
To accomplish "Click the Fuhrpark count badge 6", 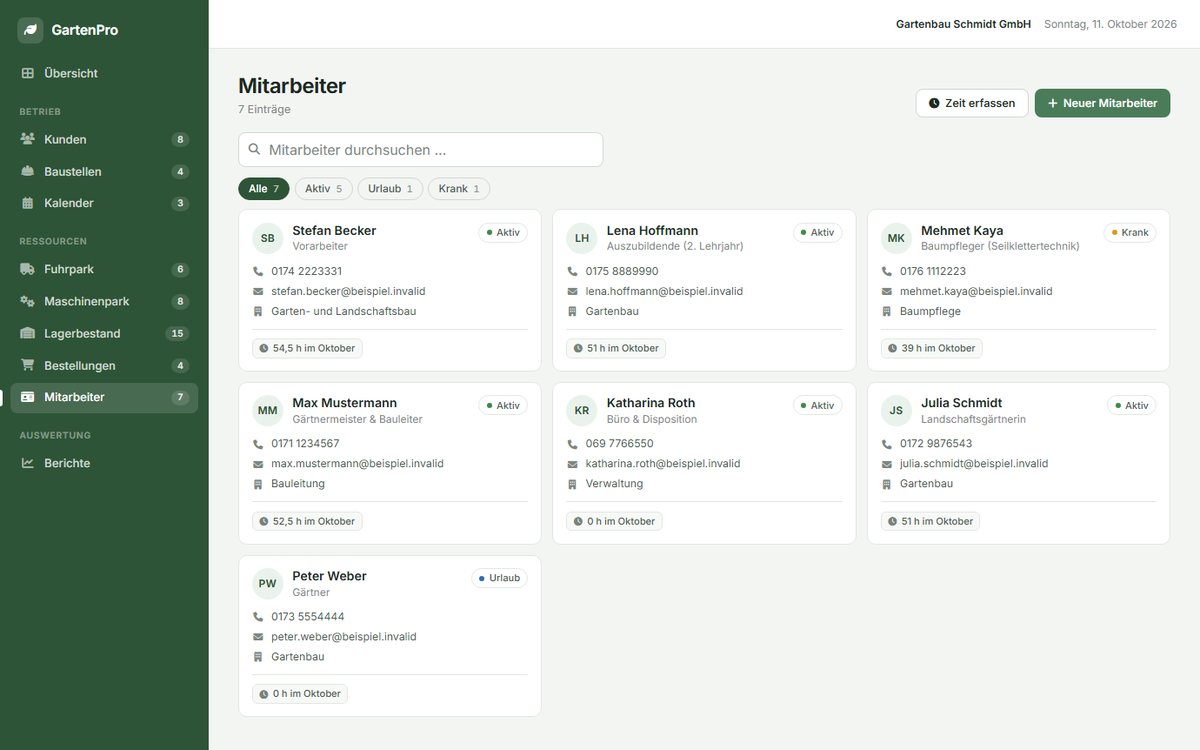I will pos(180,269).
